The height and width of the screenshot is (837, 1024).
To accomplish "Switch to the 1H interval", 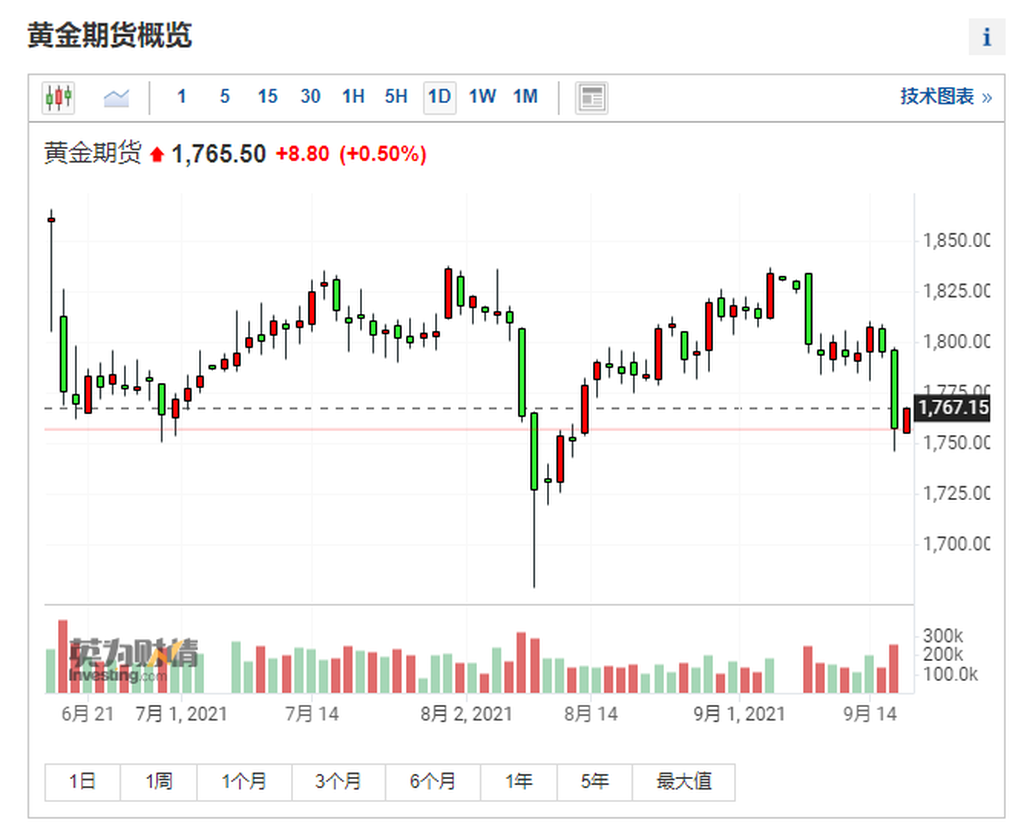I will pyautogui.click(x=353, y=97).
